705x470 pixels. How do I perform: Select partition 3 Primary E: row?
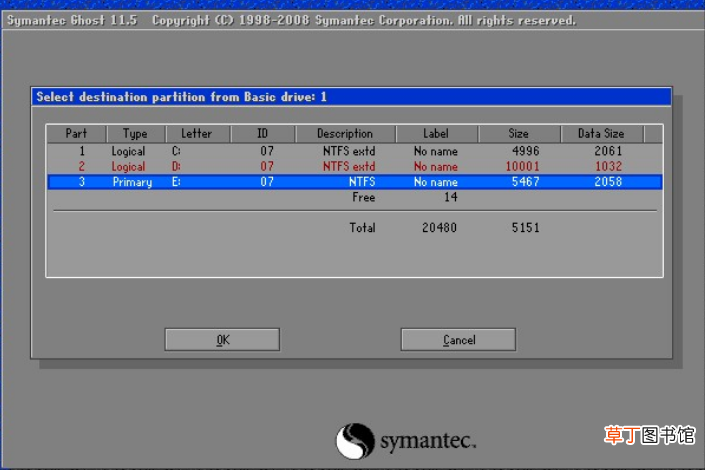pos(354,182)
